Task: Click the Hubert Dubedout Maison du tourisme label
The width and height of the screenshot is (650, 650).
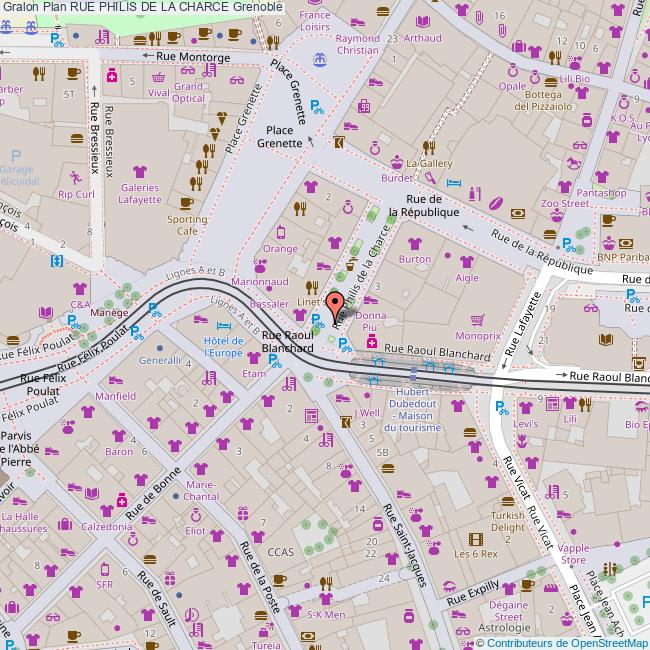Action: tap(427, 409)
